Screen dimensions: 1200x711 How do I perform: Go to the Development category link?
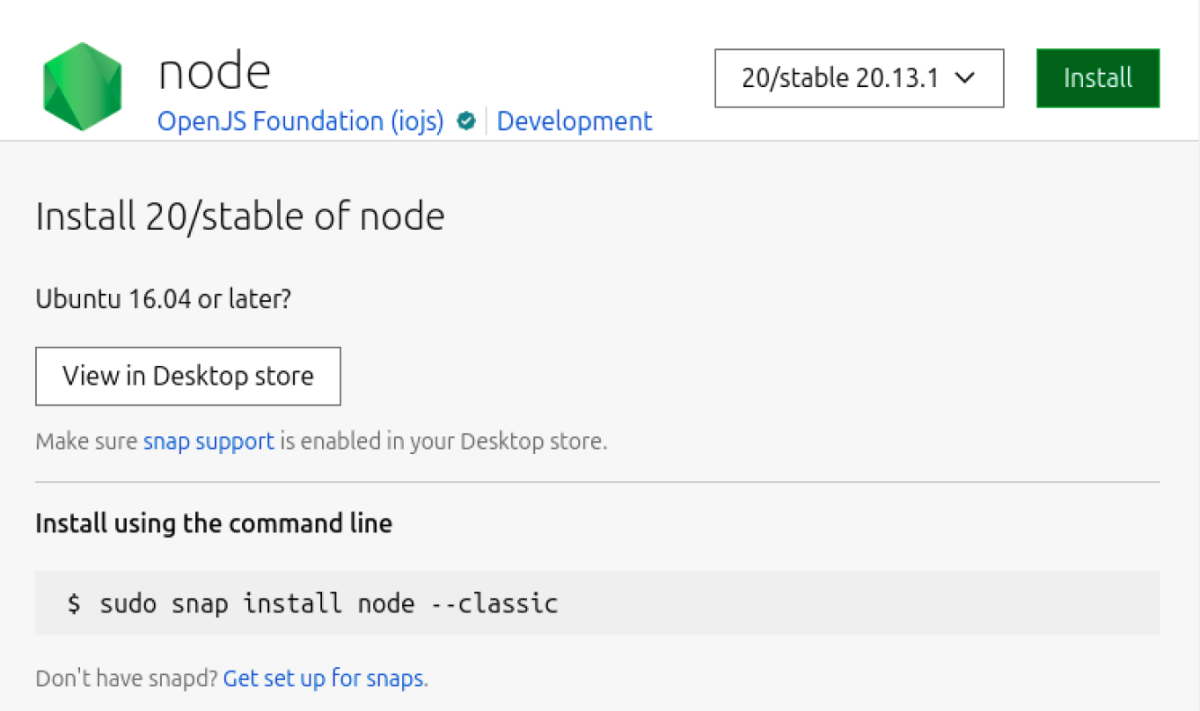click(x=574, y=122)
